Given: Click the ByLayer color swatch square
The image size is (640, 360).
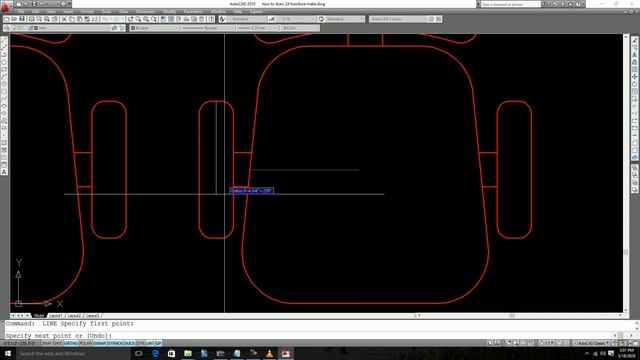Looking at the screenshot, I should (133, 28).
